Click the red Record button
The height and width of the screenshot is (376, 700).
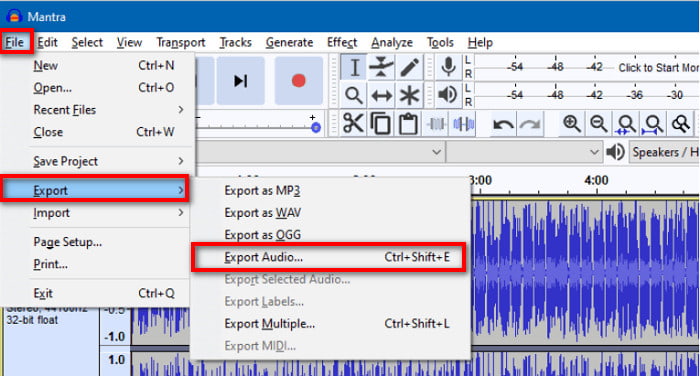tap(299, 81)
